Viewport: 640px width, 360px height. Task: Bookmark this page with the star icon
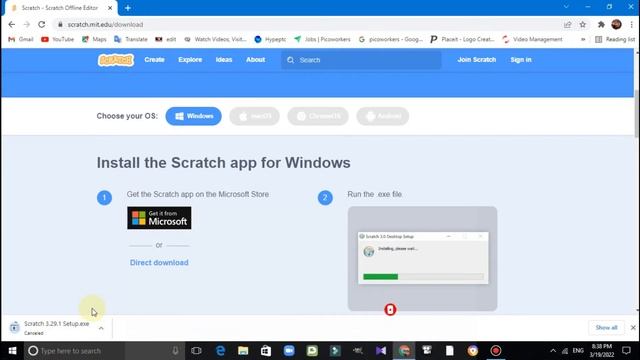[582, 24]
